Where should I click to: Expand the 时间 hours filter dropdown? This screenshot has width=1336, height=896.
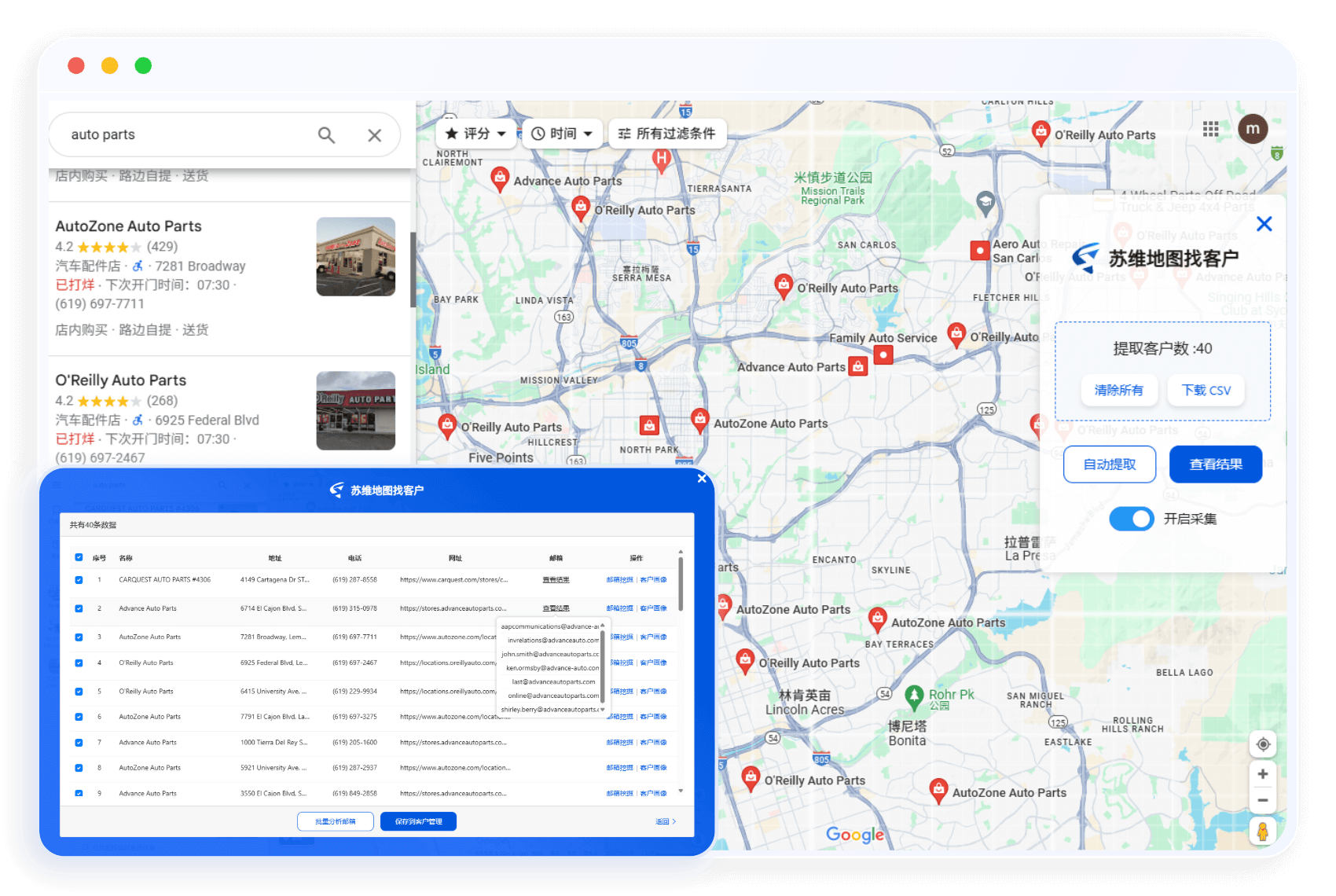563,134
